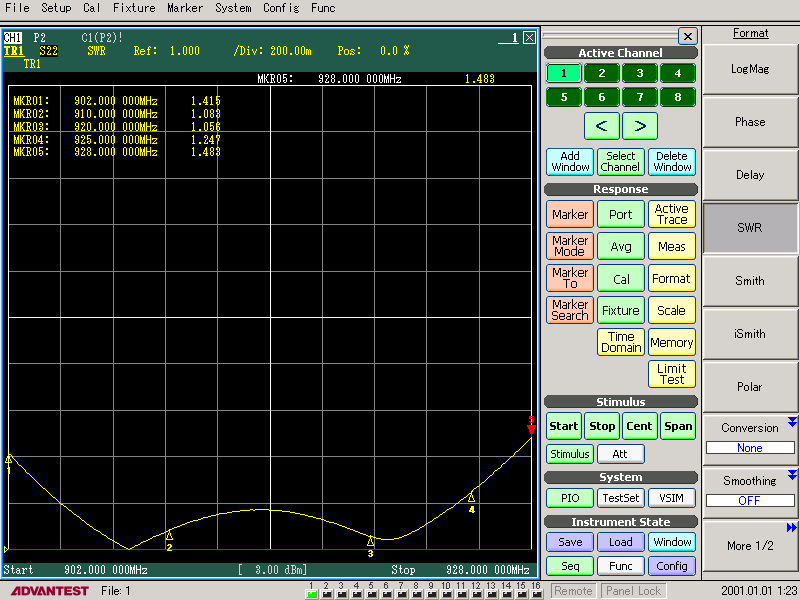Click the previous channel left arrow button

click(601, 126)
